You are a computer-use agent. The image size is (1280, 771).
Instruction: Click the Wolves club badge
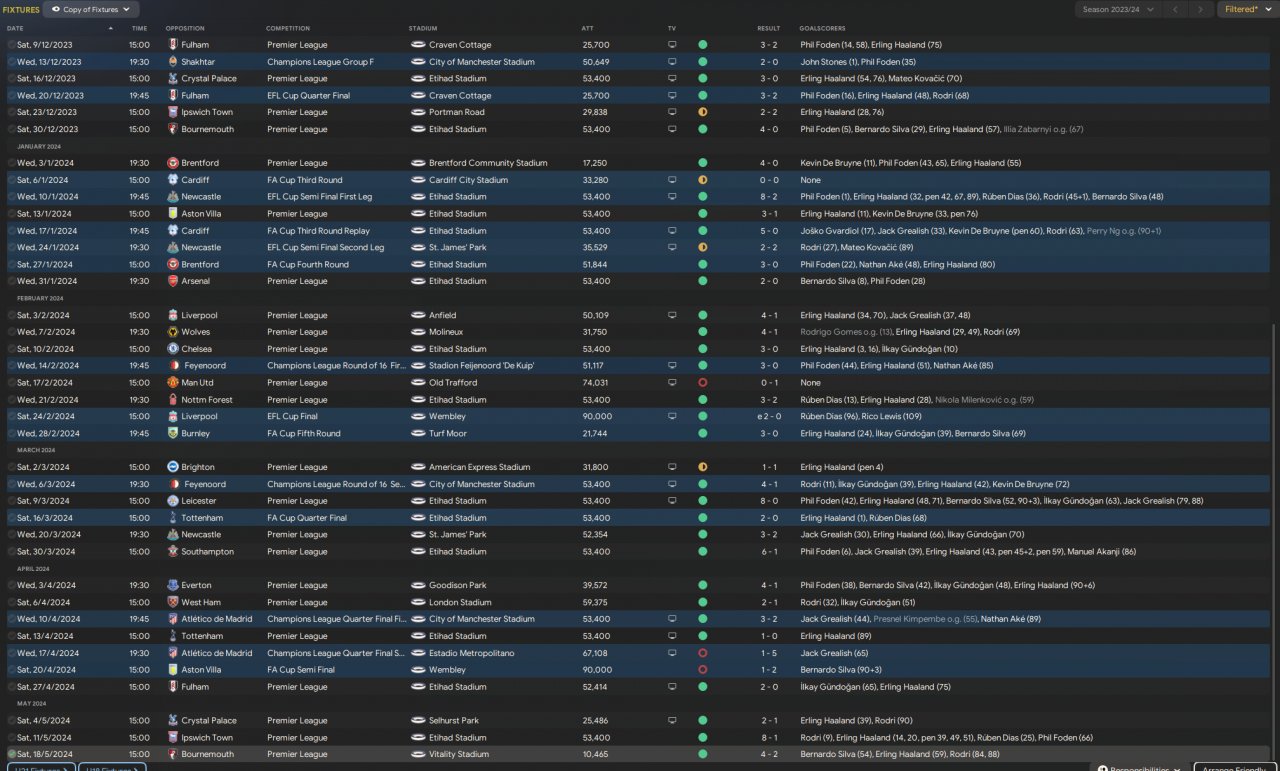[173, 332]
